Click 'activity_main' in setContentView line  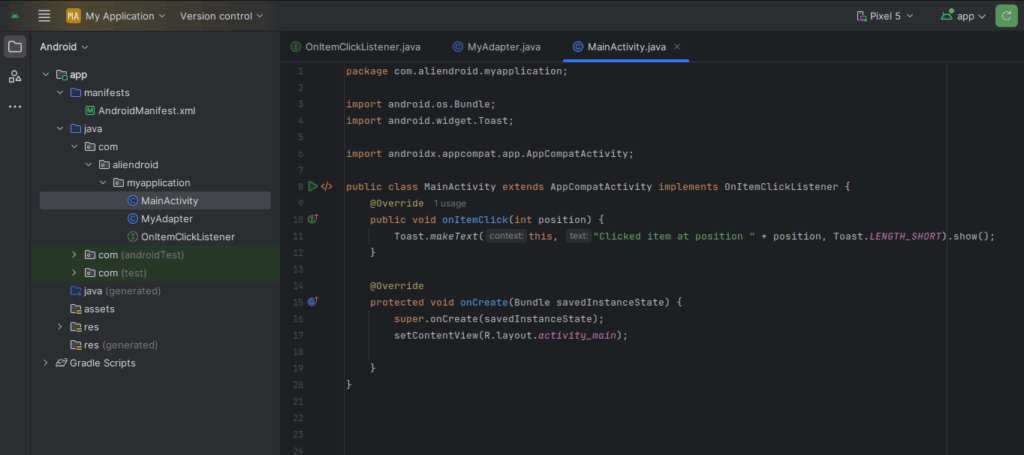click(x=577, y=335)
